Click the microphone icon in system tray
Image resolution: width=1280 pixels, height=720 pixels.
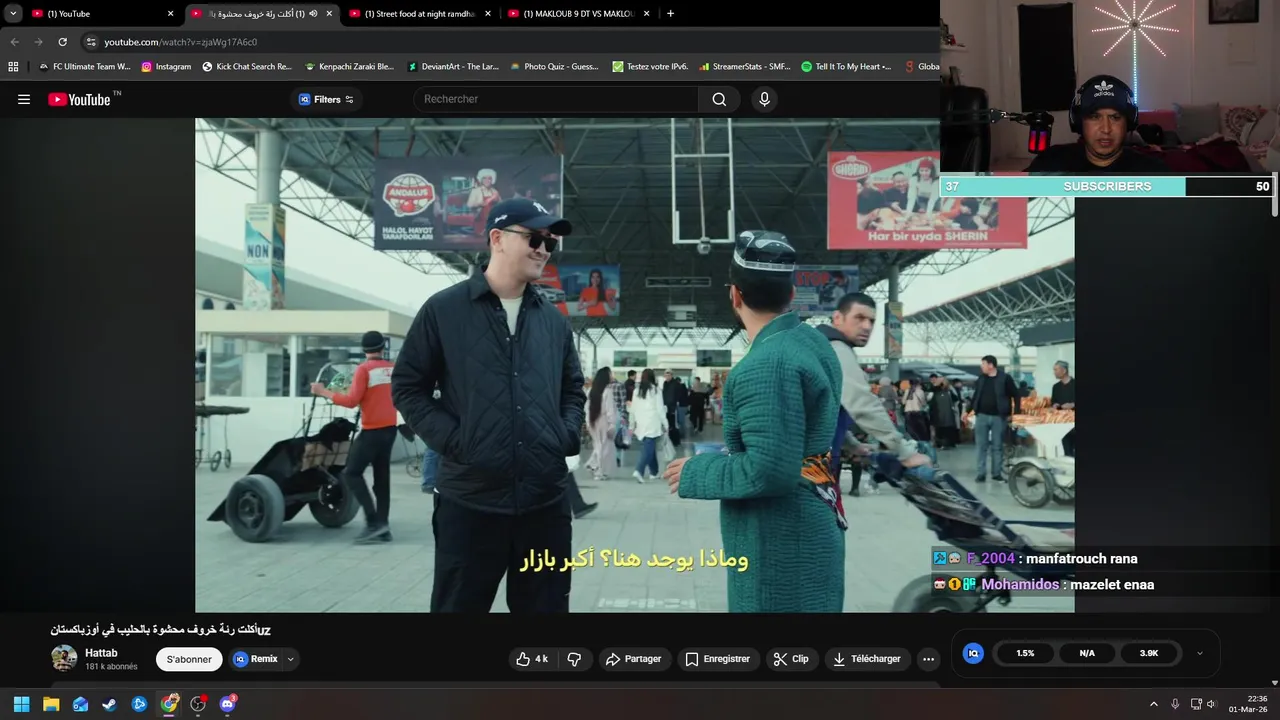1175,704
